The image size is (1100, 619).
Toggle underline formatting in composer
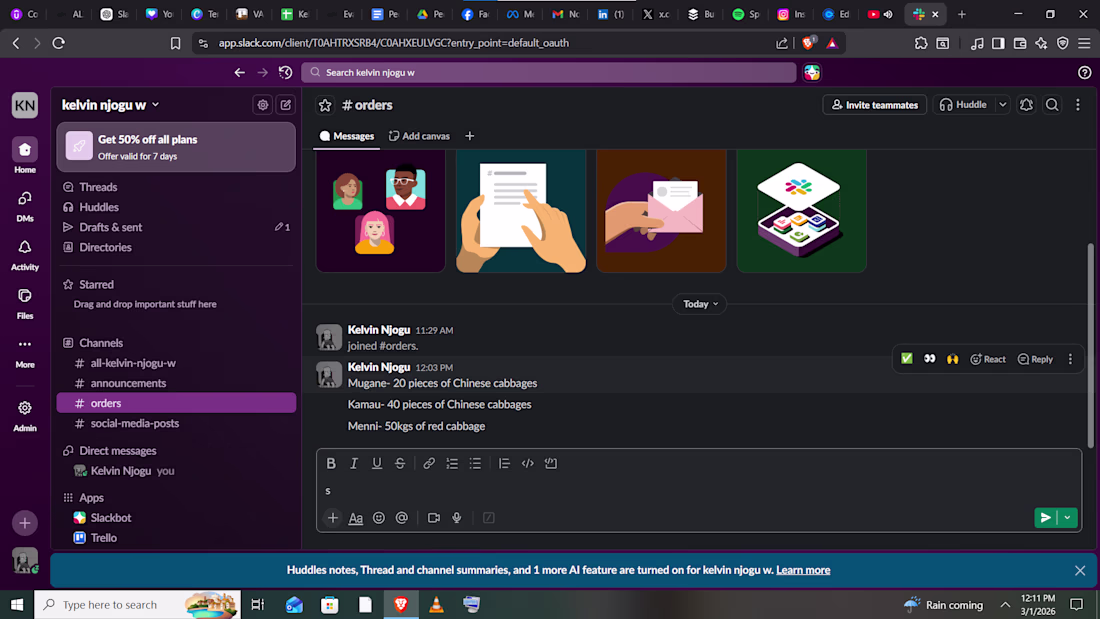point(377,463)
